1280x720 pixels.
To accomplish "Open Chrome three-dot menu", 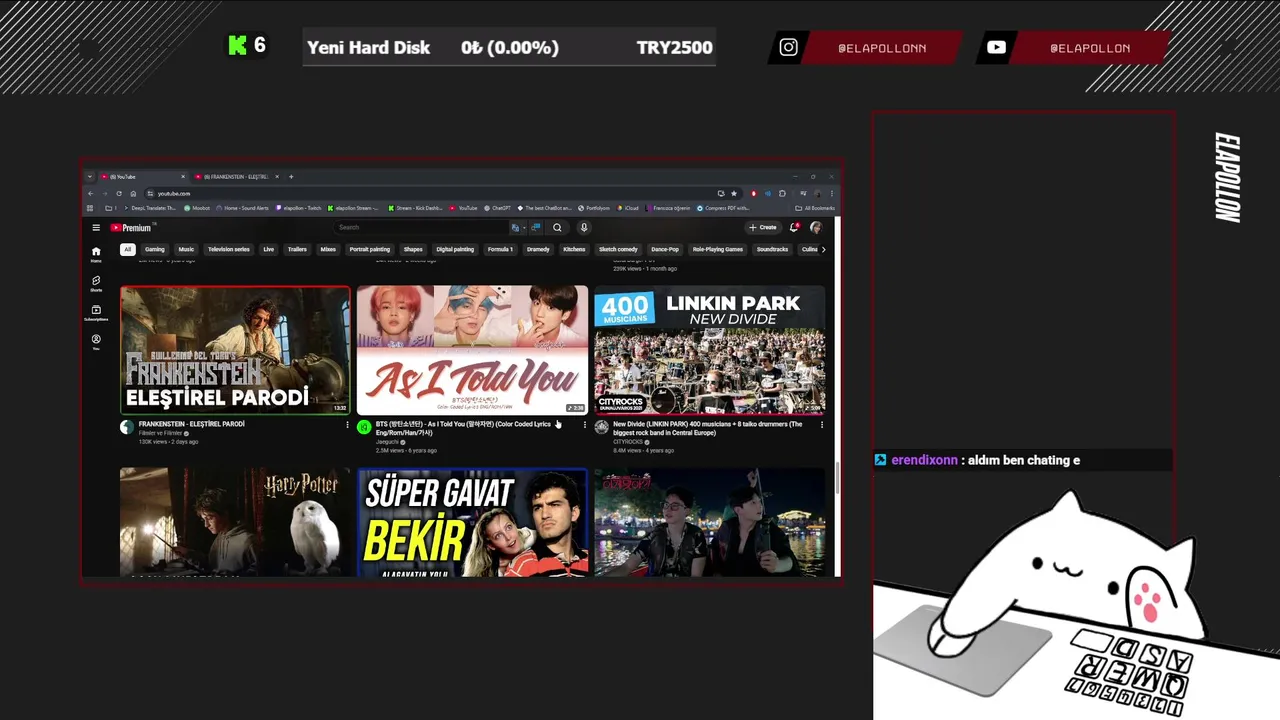I will pyautogui.click(x=832, y=193).
